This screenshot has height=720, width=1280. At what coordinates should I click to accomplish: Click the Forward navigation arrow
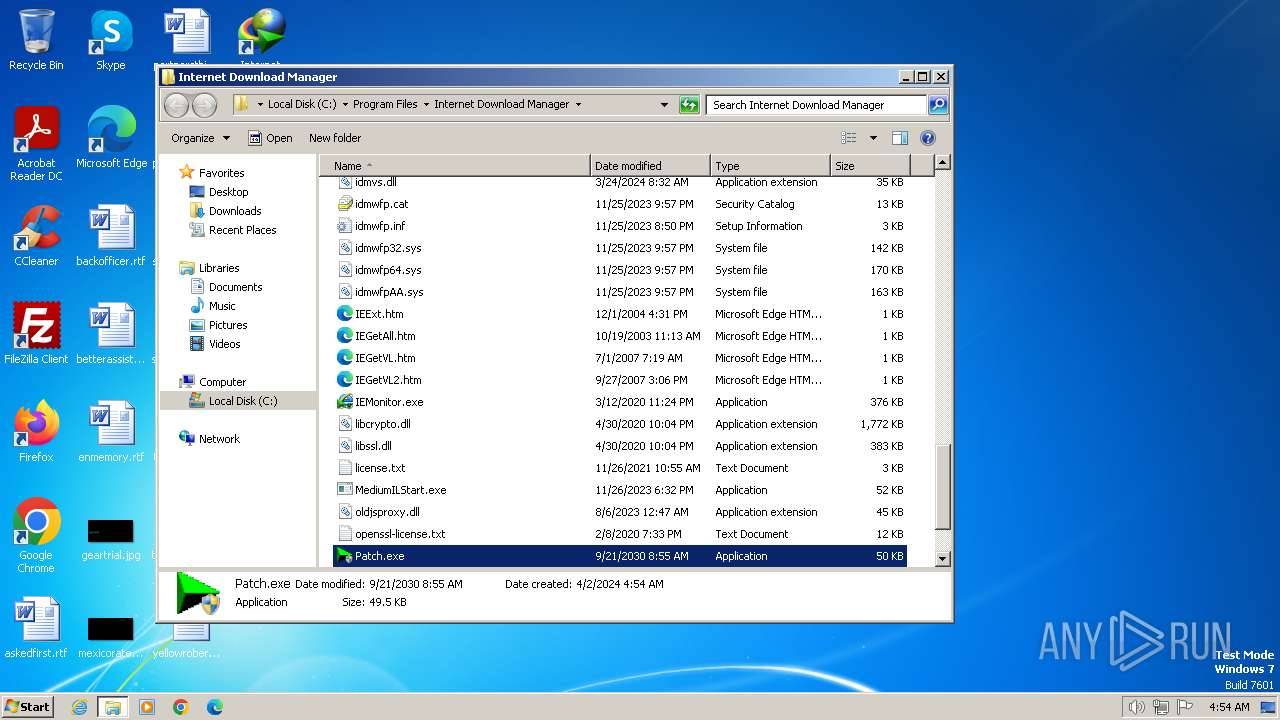[204, 105]
